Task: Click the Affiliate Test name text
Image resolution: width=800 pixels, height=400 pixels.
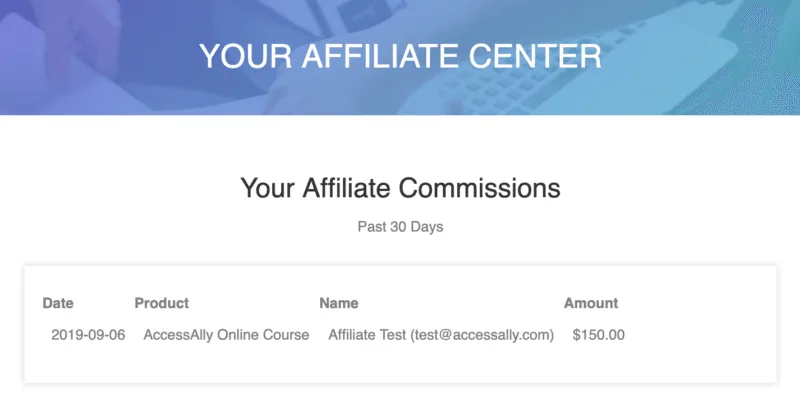Action: [x=367, y=335]
